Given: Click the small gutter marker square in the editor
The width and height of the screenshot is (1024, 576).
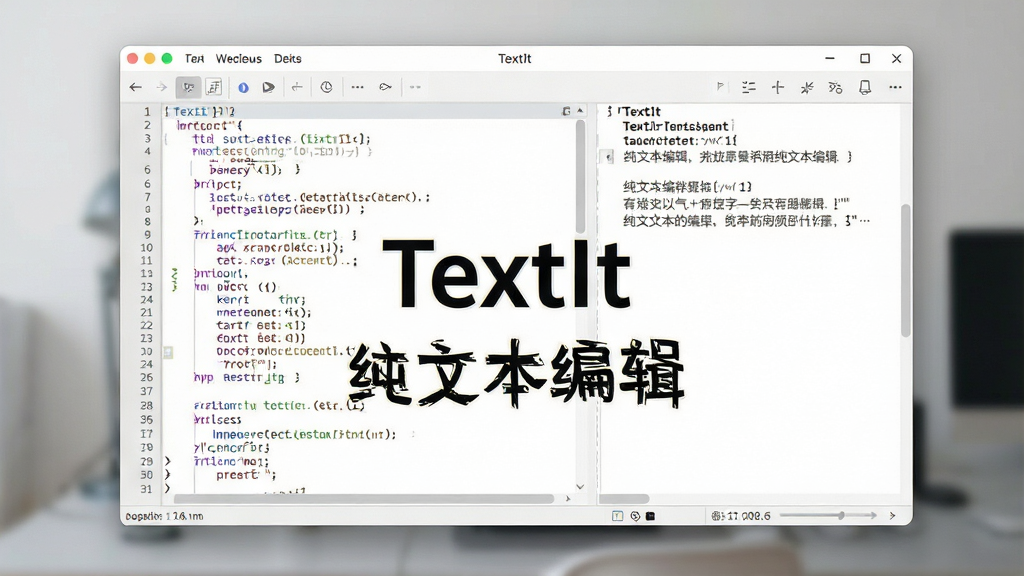Looking at the screenshot, I should (x=168, y=353).
